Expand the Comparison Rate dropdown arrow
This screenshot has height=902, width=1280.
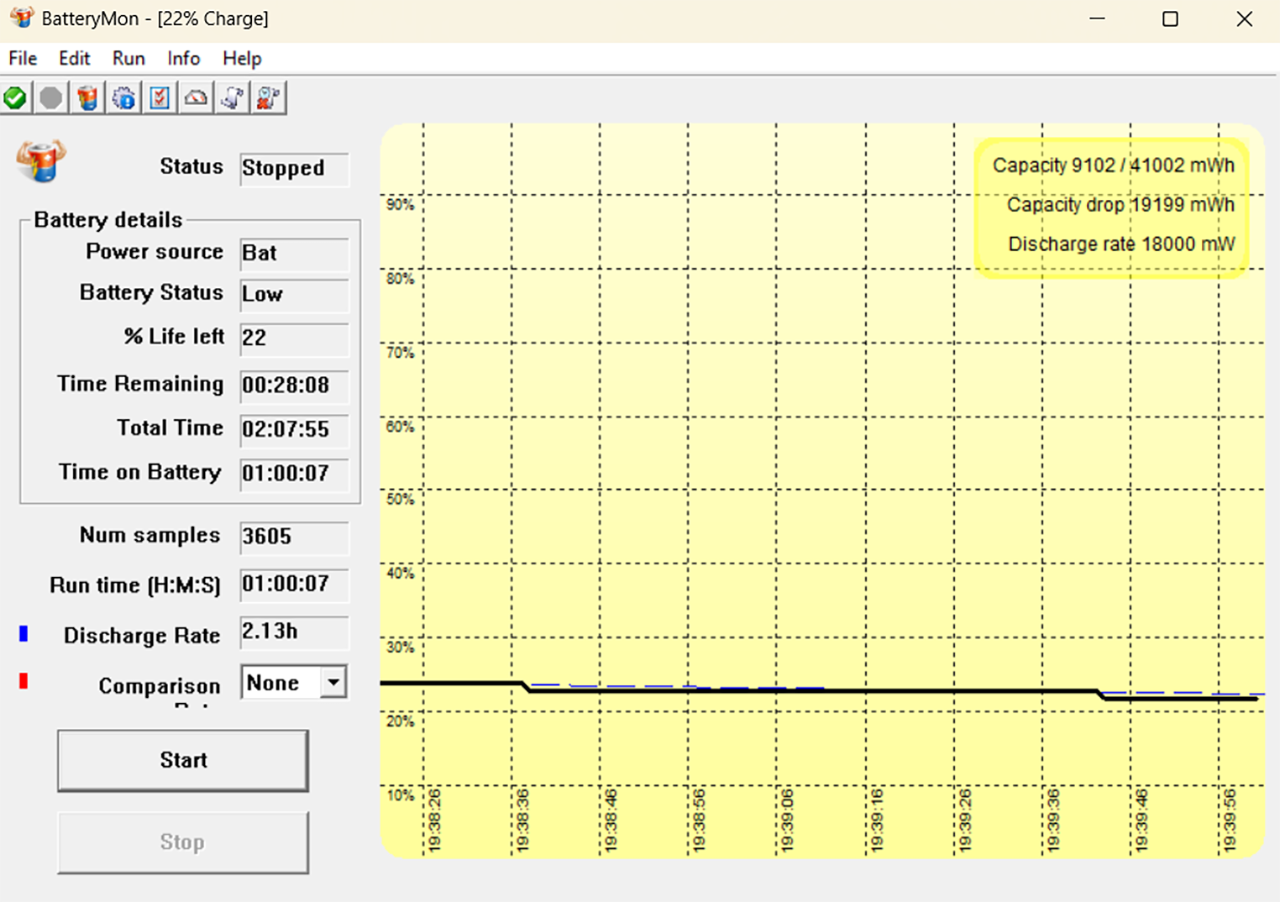(333, 683)
